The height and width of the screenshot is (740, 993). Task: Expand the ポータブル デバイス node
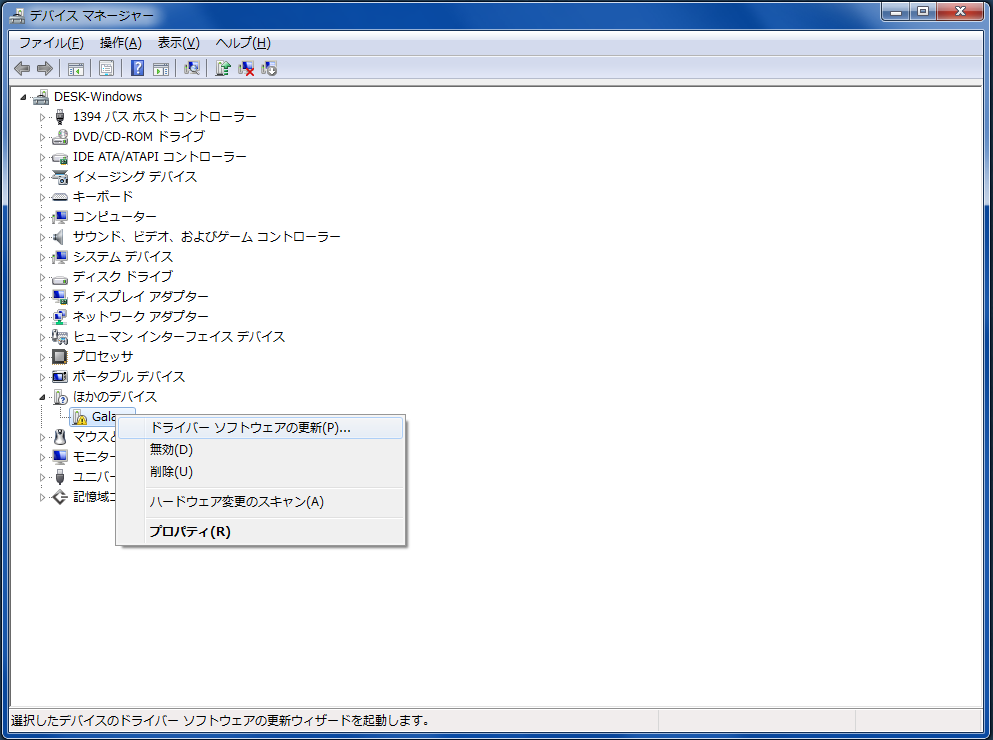42,377
